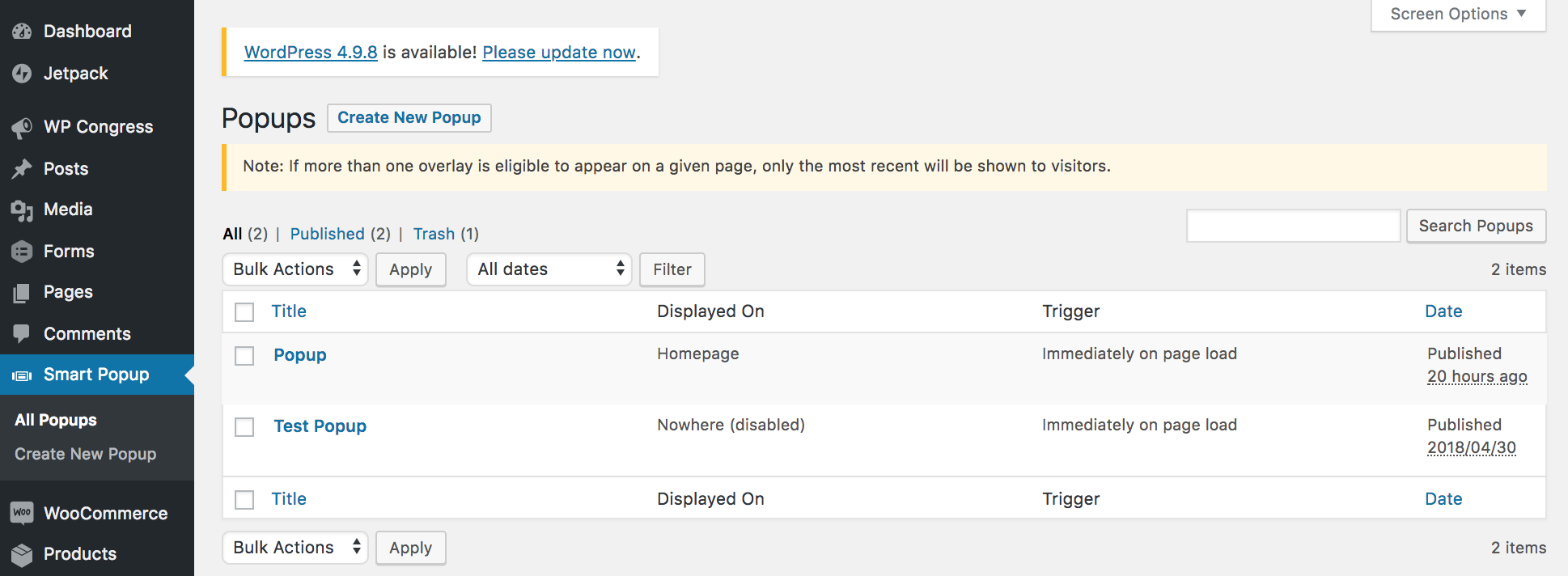1568x576 pixels.
Task: Click the 2018/04/30 date
Action: 1472,448
